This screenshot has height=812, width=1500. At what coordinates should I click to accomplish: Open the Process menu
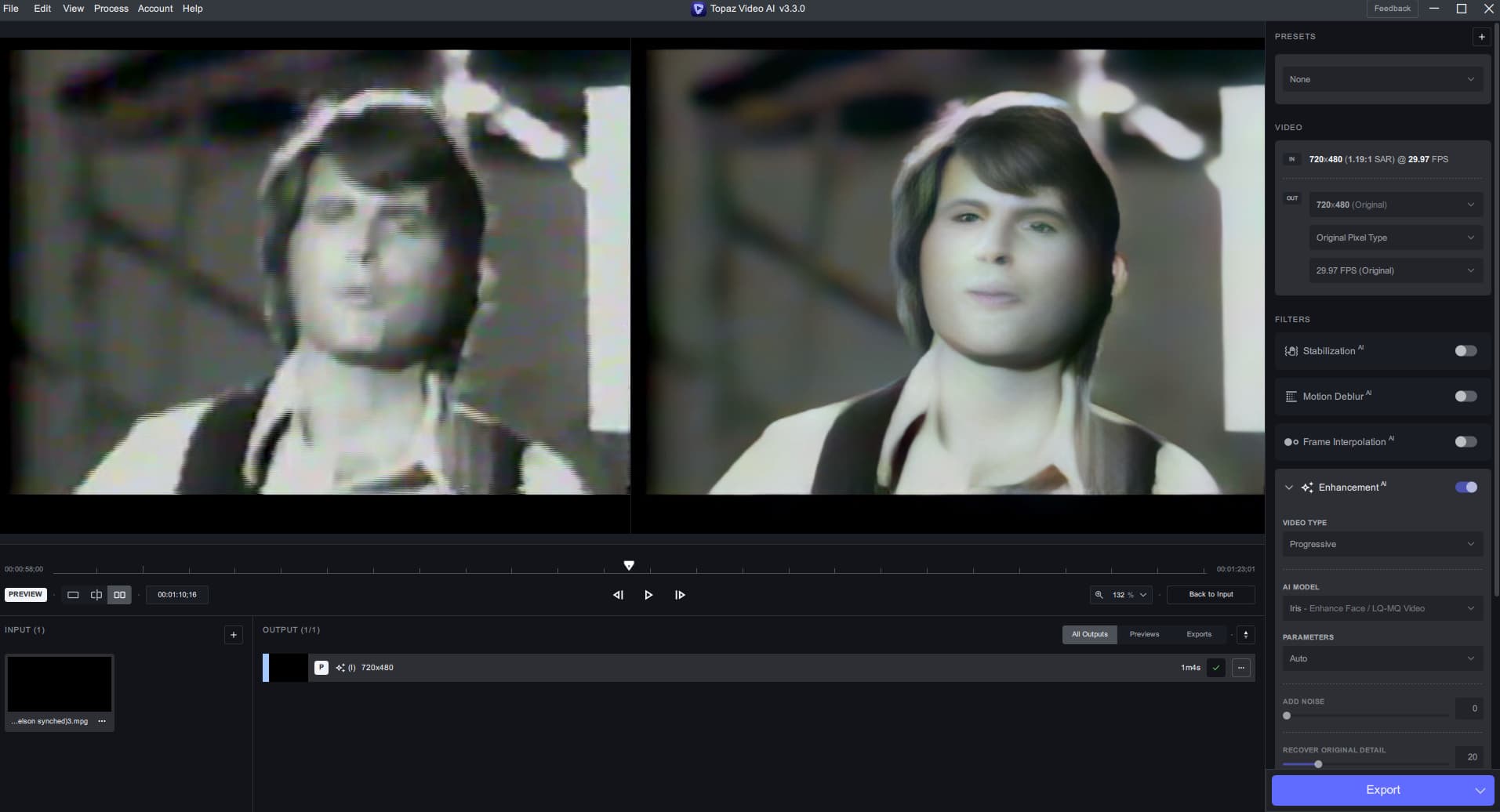111,9
